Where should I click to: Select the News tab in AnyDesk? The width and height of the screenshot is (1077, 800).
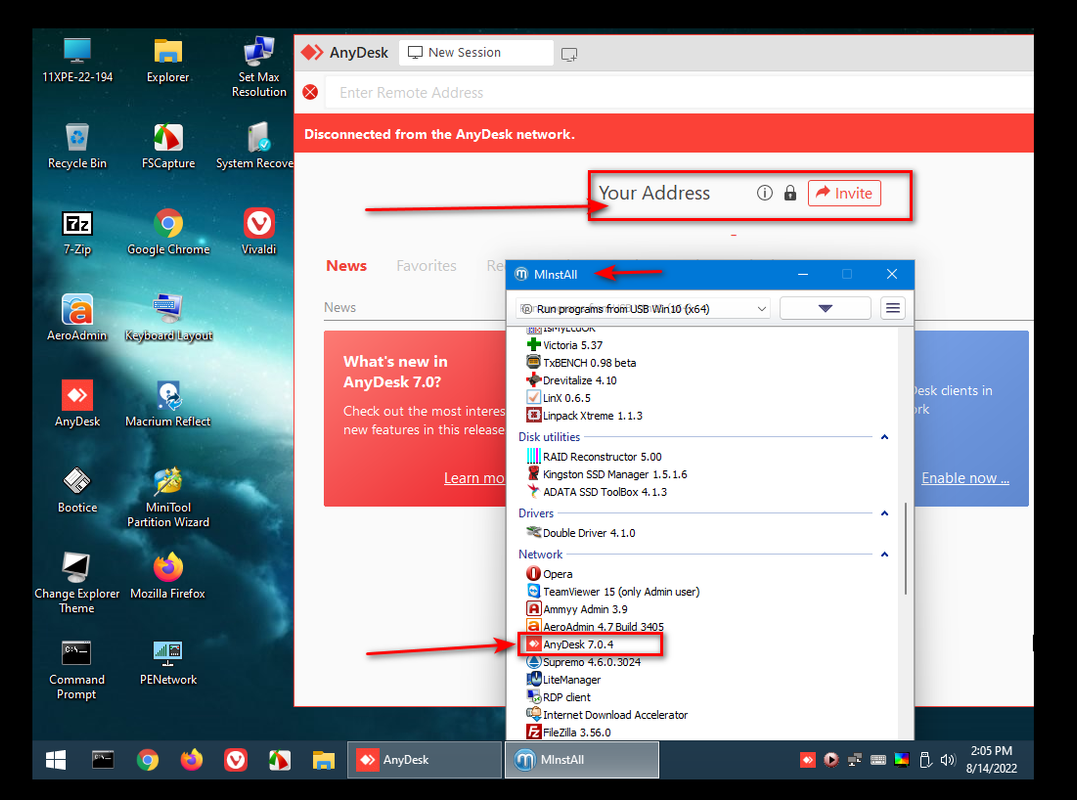(346, 266)
